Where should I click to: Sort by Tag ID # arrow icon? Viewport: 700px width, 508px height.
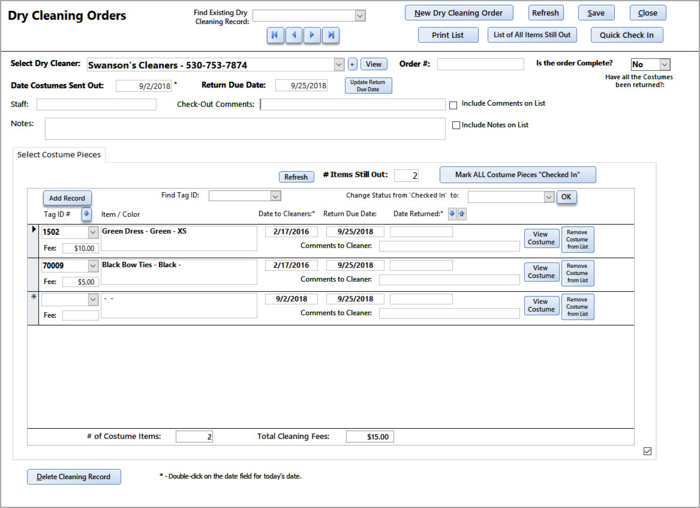pos(86,214)
